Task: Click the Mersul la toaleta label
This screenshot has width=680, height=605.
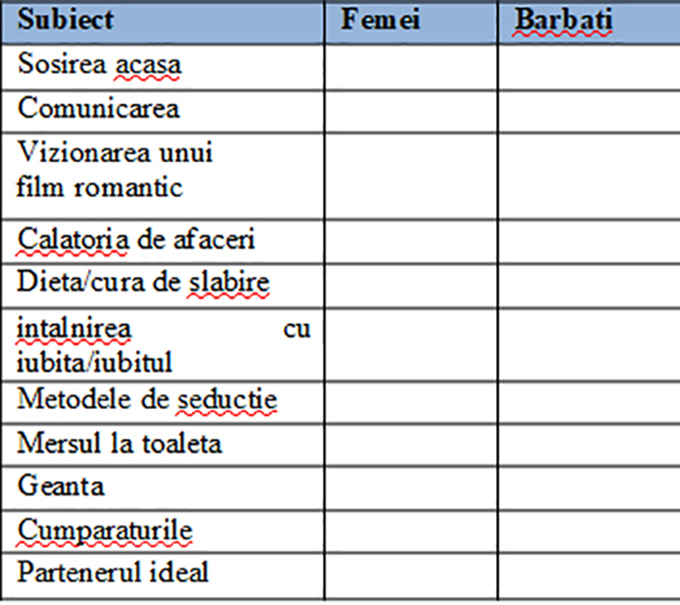Action: (x=120, y=444)
